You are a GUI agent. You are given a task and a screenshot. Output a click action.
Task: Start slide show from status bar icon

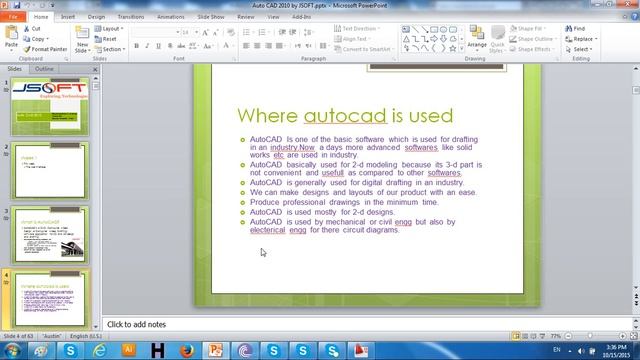click(x=542, y=336)
